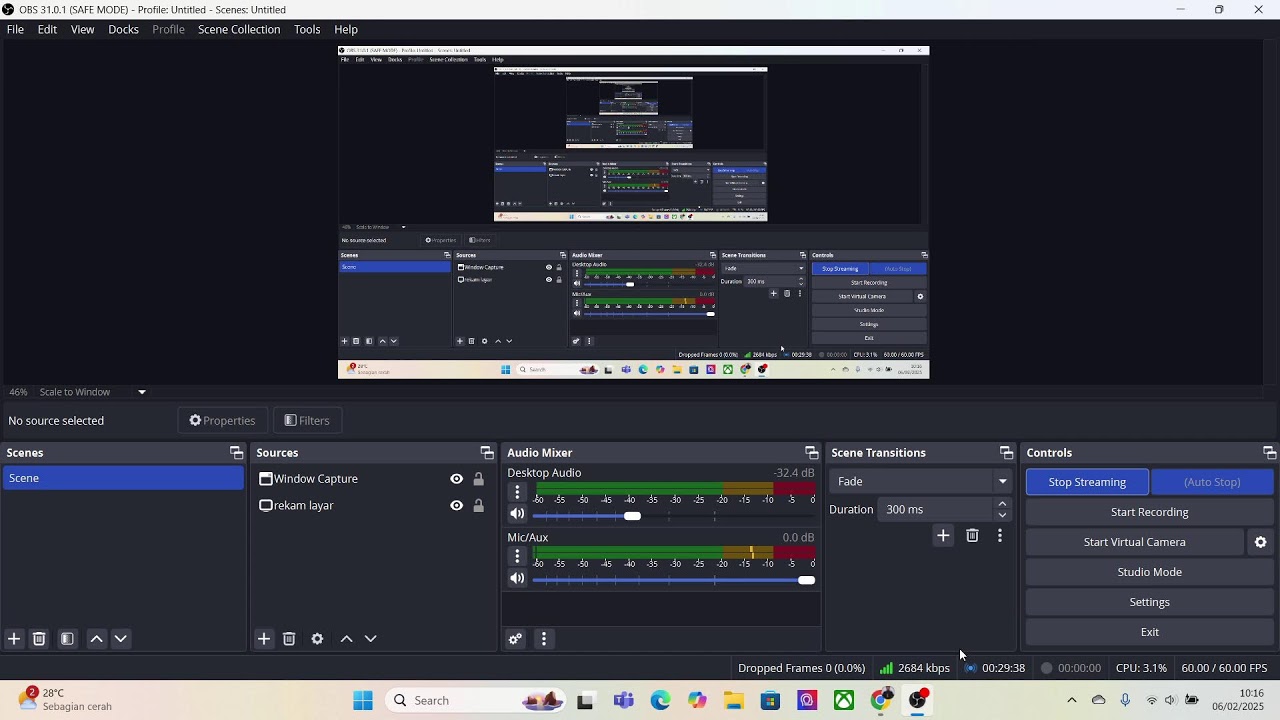The height and width of the screenshot is (720, 1280).
Task: Open the Tools menu
Action: 307,29
